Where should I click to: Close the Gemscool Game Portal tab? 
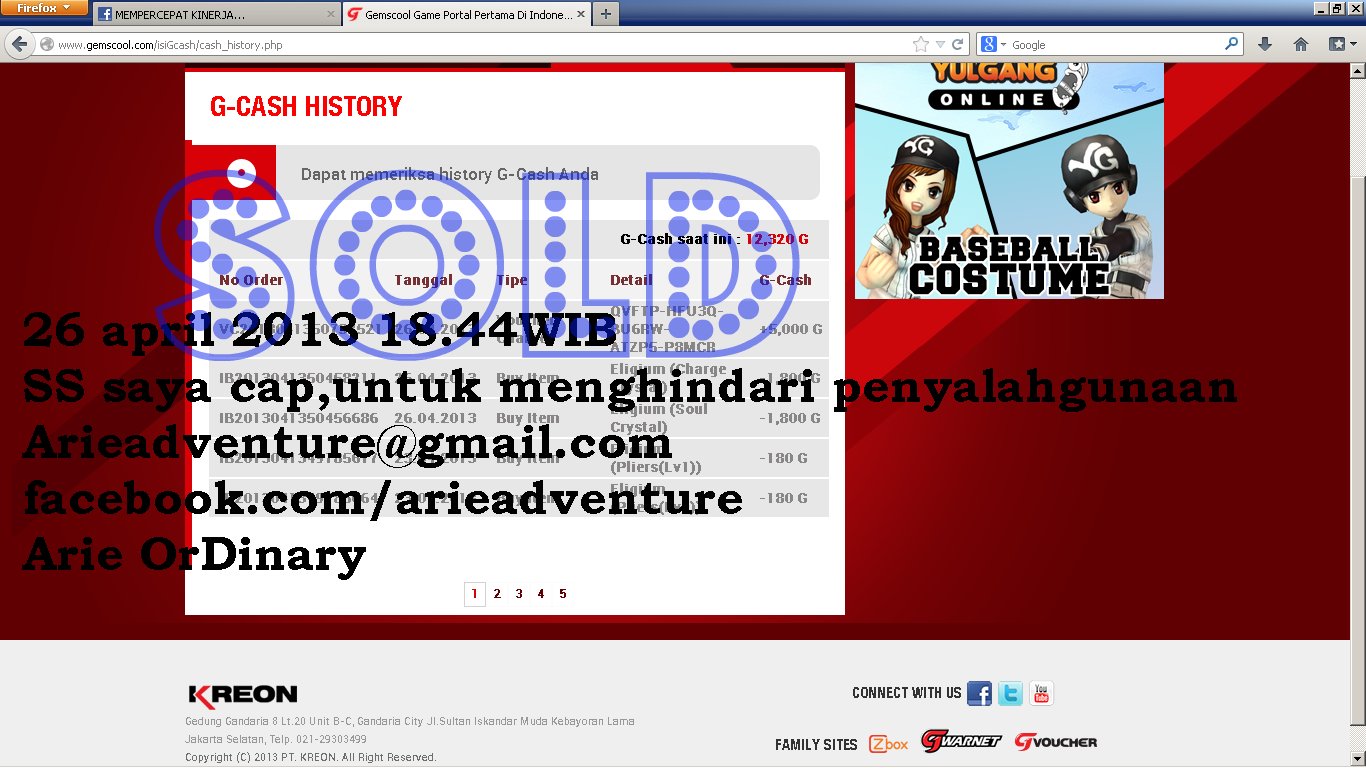(581, 15)
